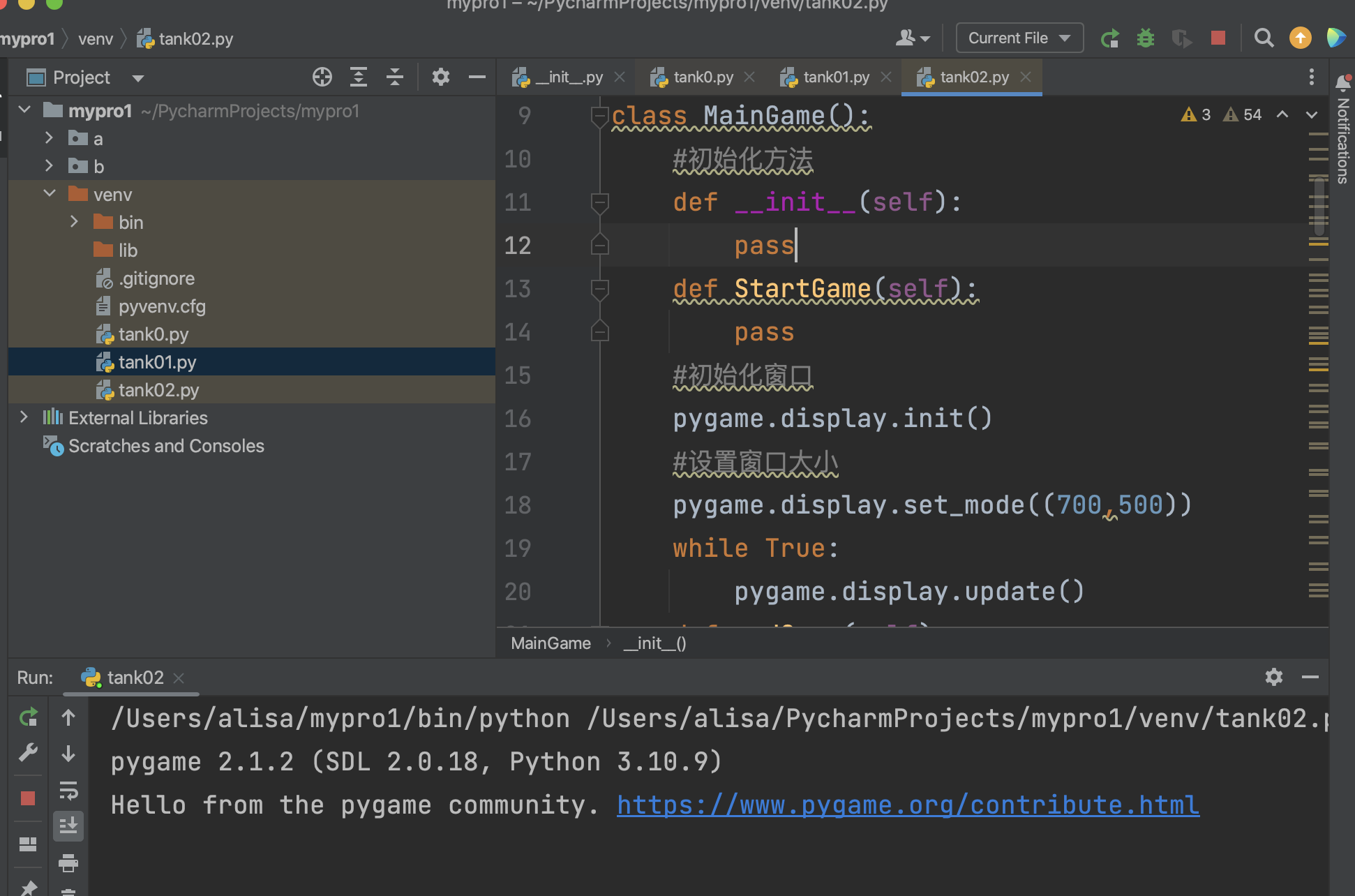Click MainGame in the editor breadcrumb

[551, 643]
